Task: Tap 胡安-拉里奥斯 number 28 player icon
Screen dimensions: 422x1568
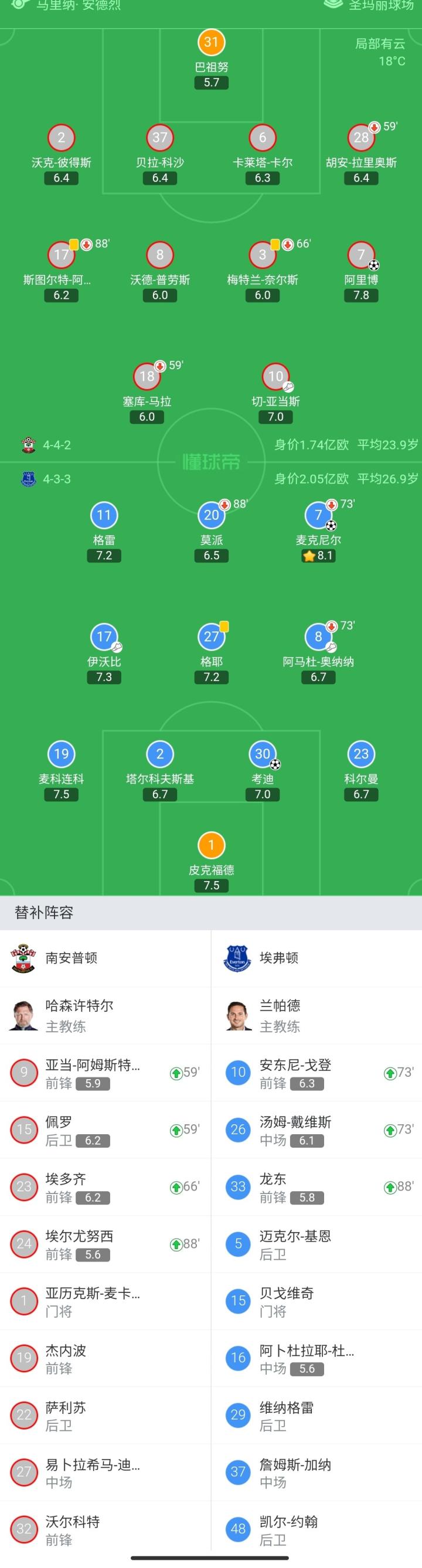Action: (x=361, y=138)
